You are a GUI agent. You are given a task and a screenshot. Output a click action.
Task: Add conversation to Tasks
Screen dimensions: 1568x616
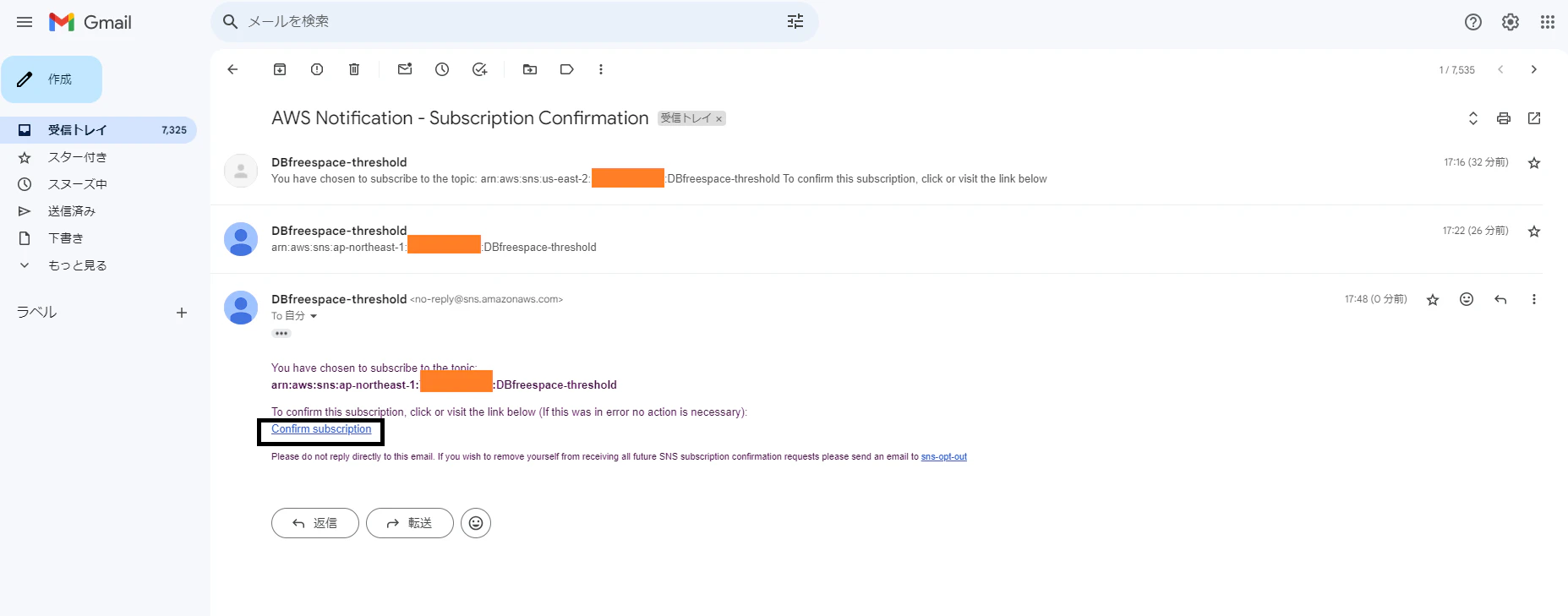[479, 69]
